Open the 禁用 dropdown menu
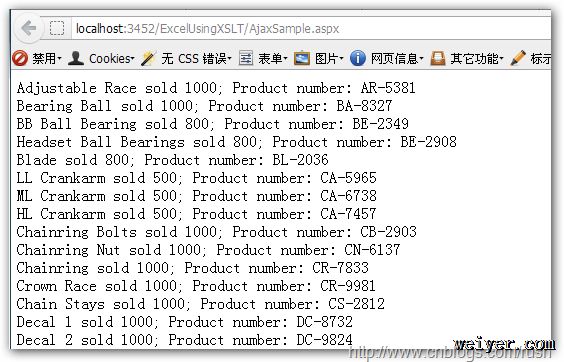Image resolution: width=564 pixels, height=362 pixels. (x=47, y=58)
